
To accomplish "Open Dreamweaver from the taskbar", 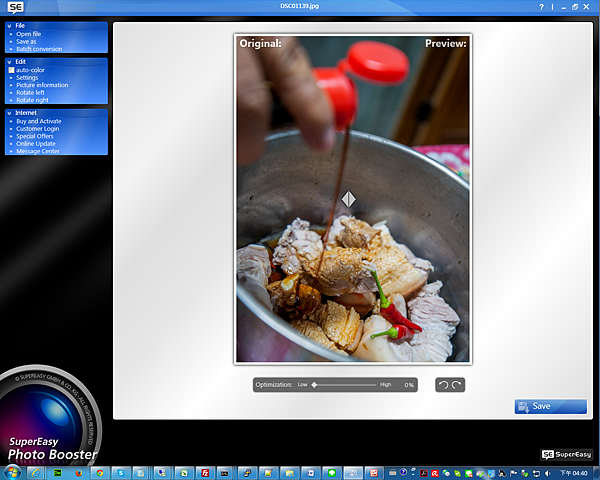I will (57, 473).
